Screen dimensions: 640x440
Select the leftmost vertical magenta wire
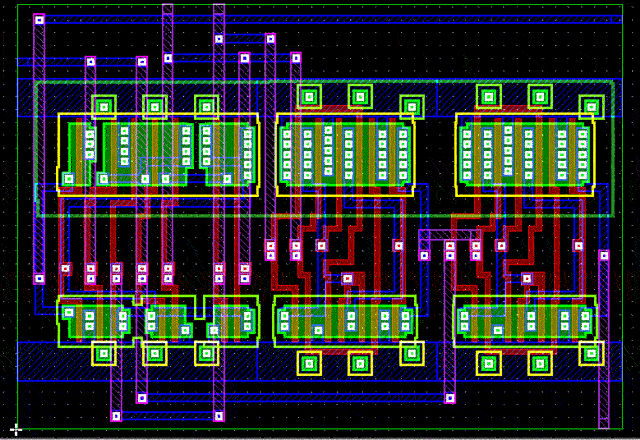[x=39, y=149]
